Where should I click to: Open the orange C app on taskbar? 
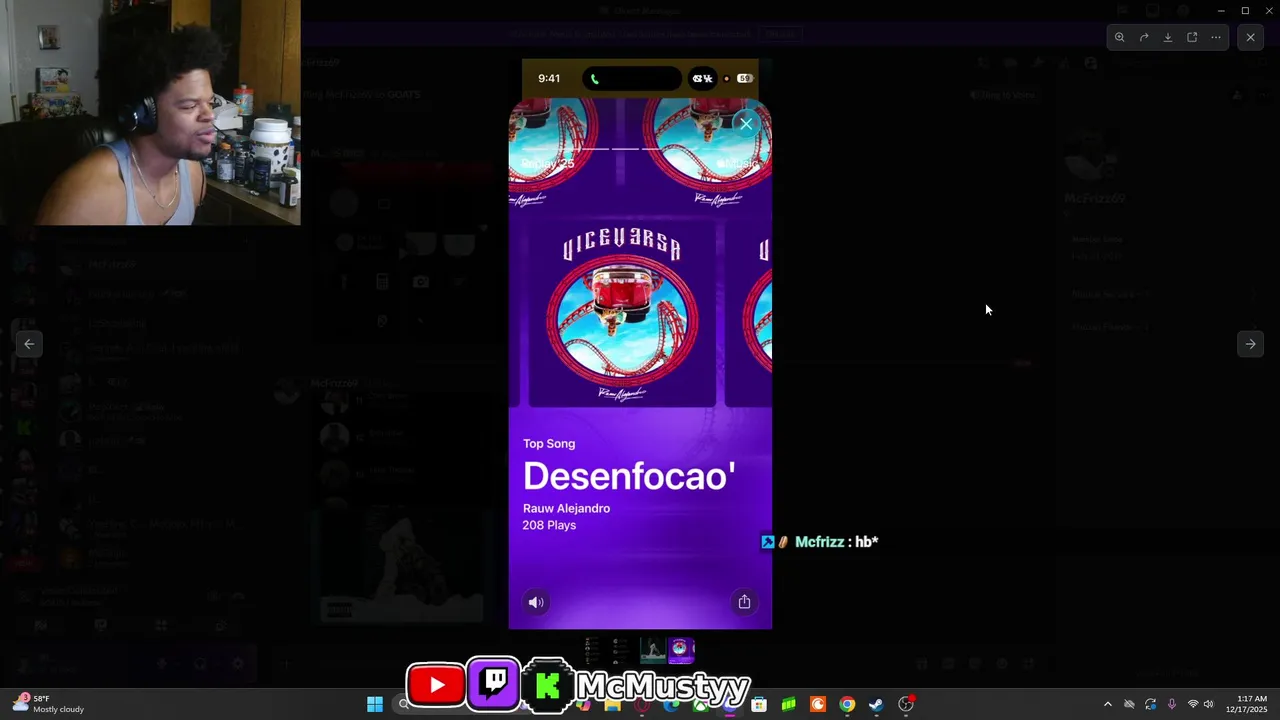tap(818, 704)
